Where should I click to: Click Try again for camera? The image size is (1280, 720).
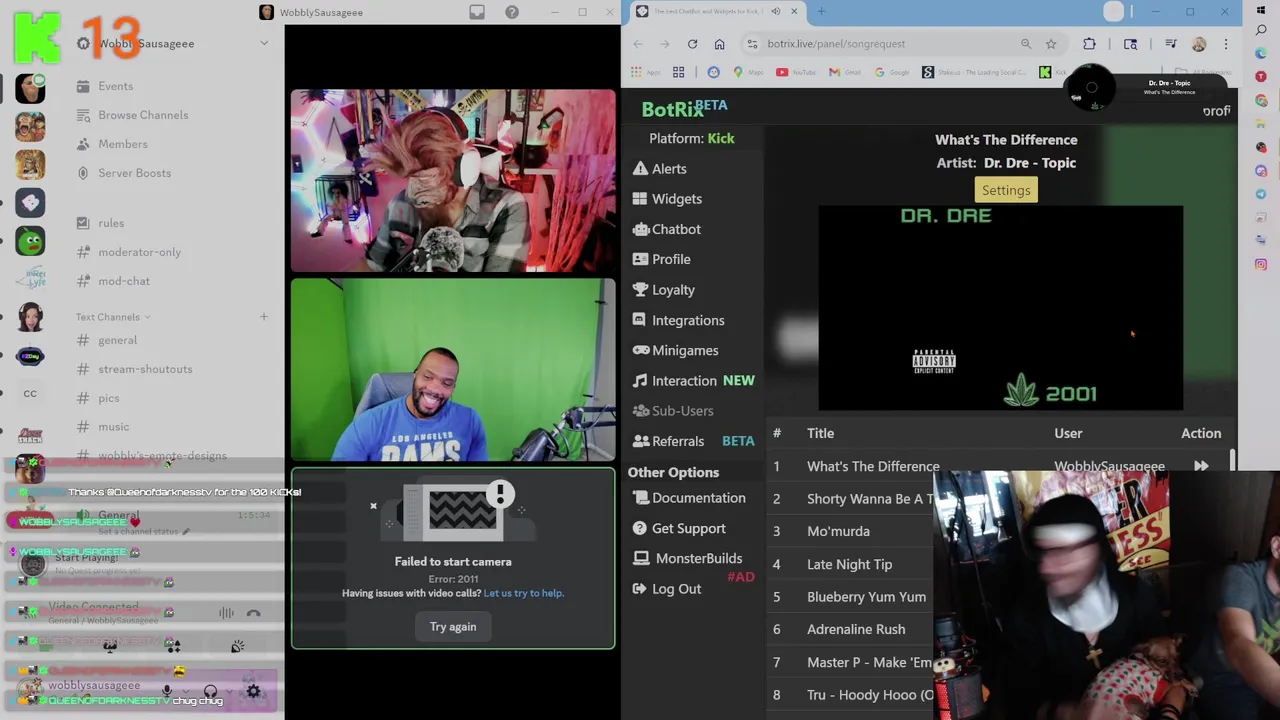click(x=453, y=627)
